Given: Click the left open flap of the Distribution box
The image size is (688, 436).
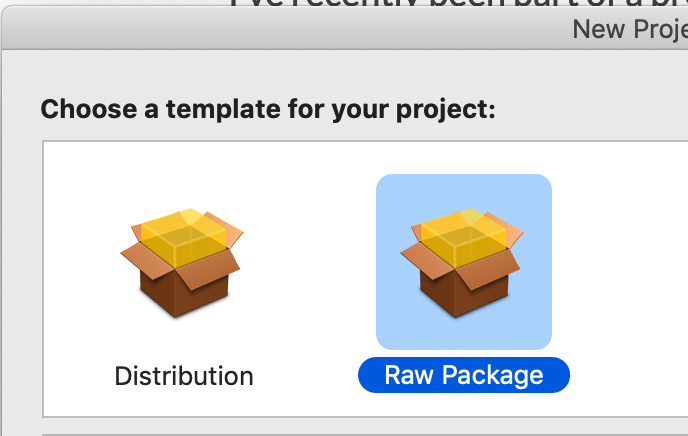Looking at the screenshot, I should pos(145,260).
